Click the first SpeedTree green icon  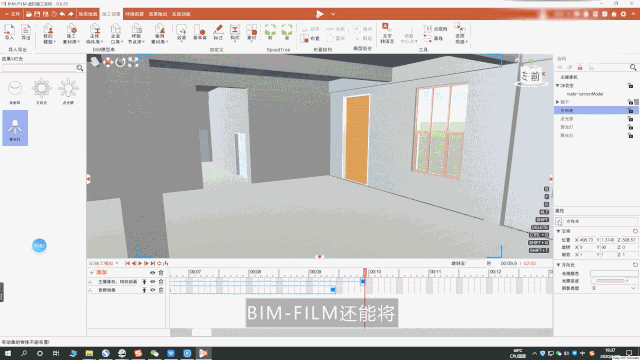click(x=270, y=32)
